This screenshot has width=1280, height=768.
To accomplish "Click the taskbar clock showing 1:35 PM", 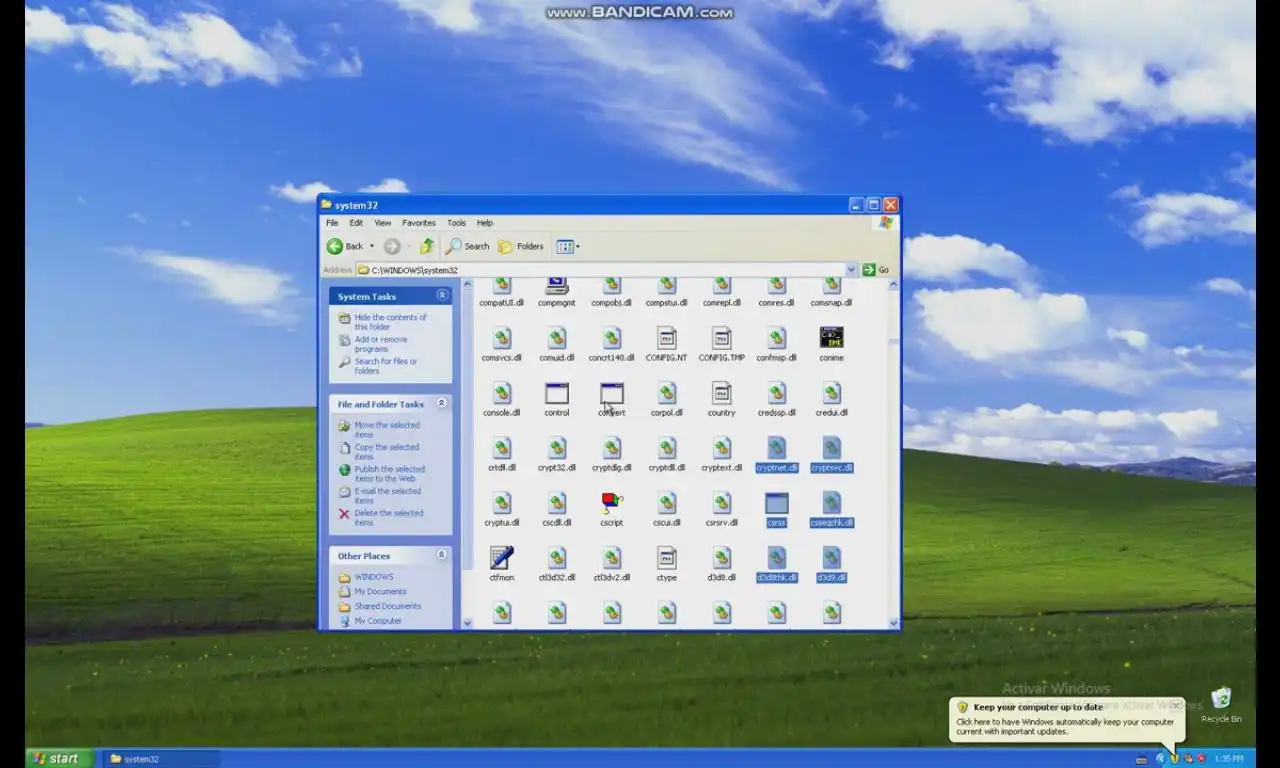I will click(x=1229, y=759).
